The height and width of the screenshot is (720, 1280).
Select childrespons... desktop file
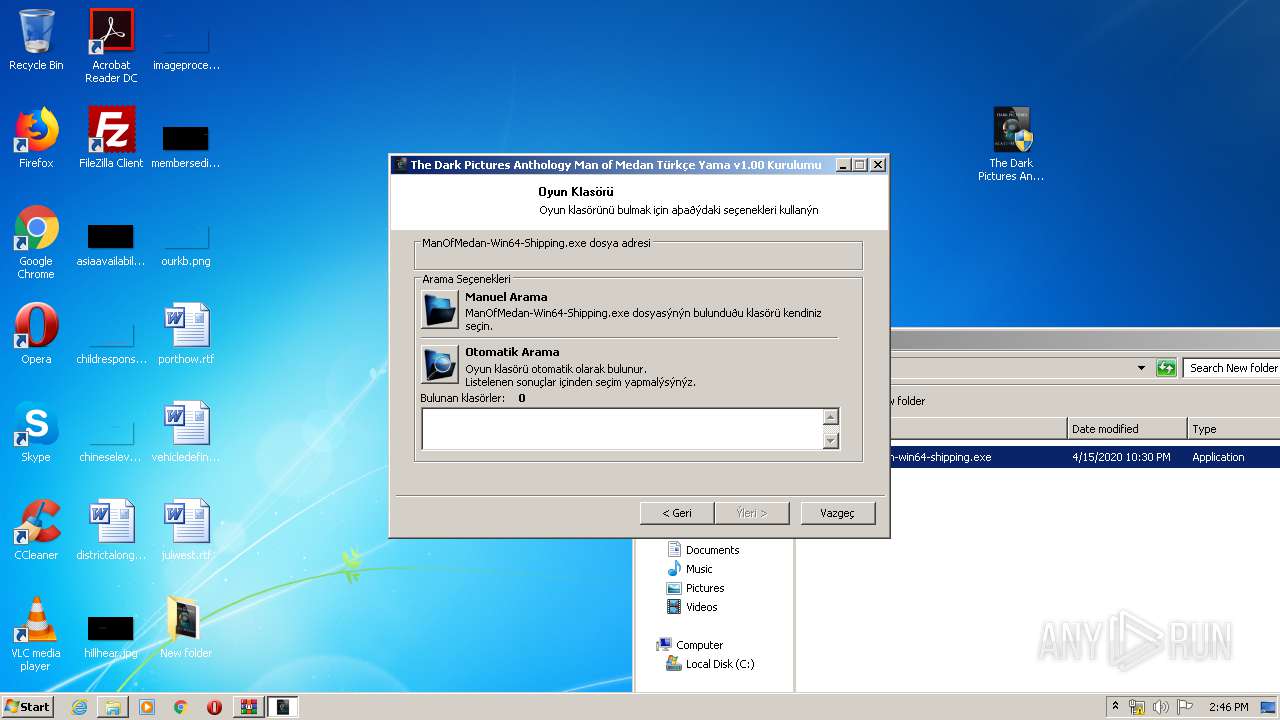pyautogui.click(x=111, y=340)
